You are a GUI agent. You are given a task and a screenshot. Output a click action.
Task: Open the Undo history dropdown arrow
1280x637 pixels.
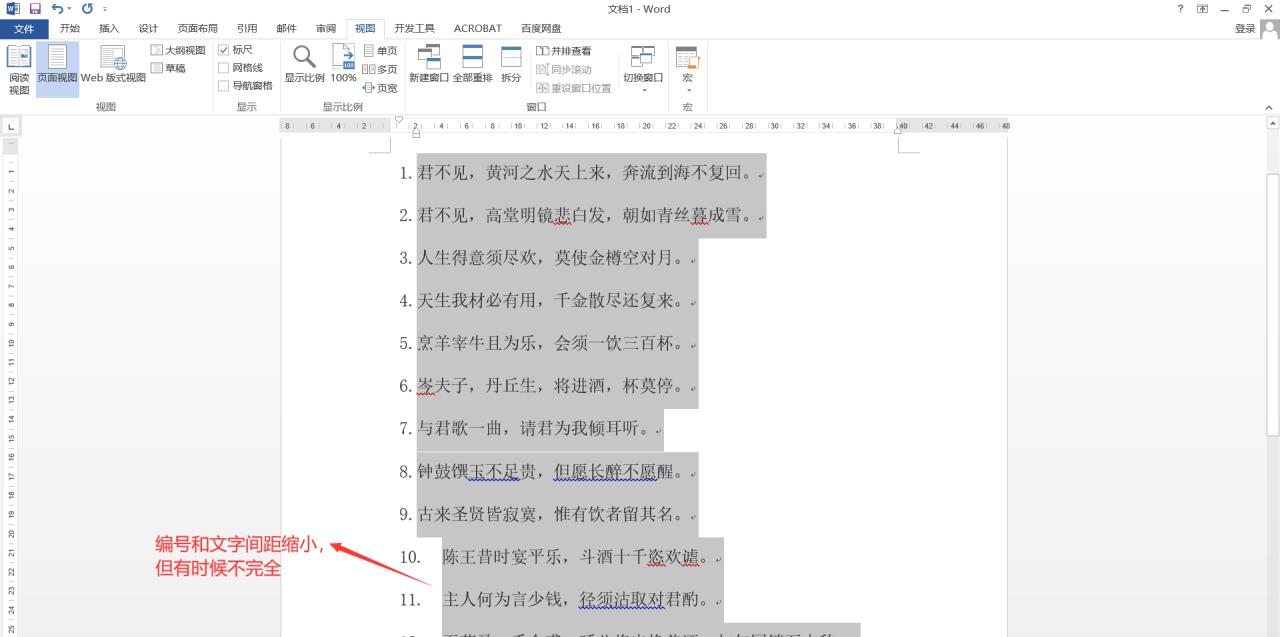point(67,9)
